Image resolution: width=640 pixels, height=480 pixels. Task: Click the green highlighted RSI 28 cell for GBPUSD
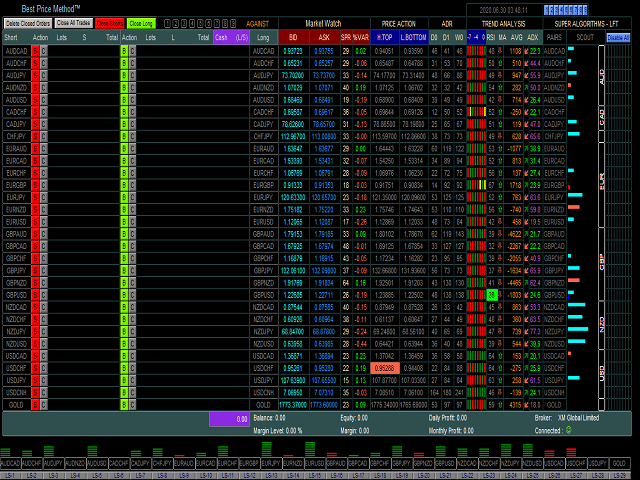(x=491, y=295)
